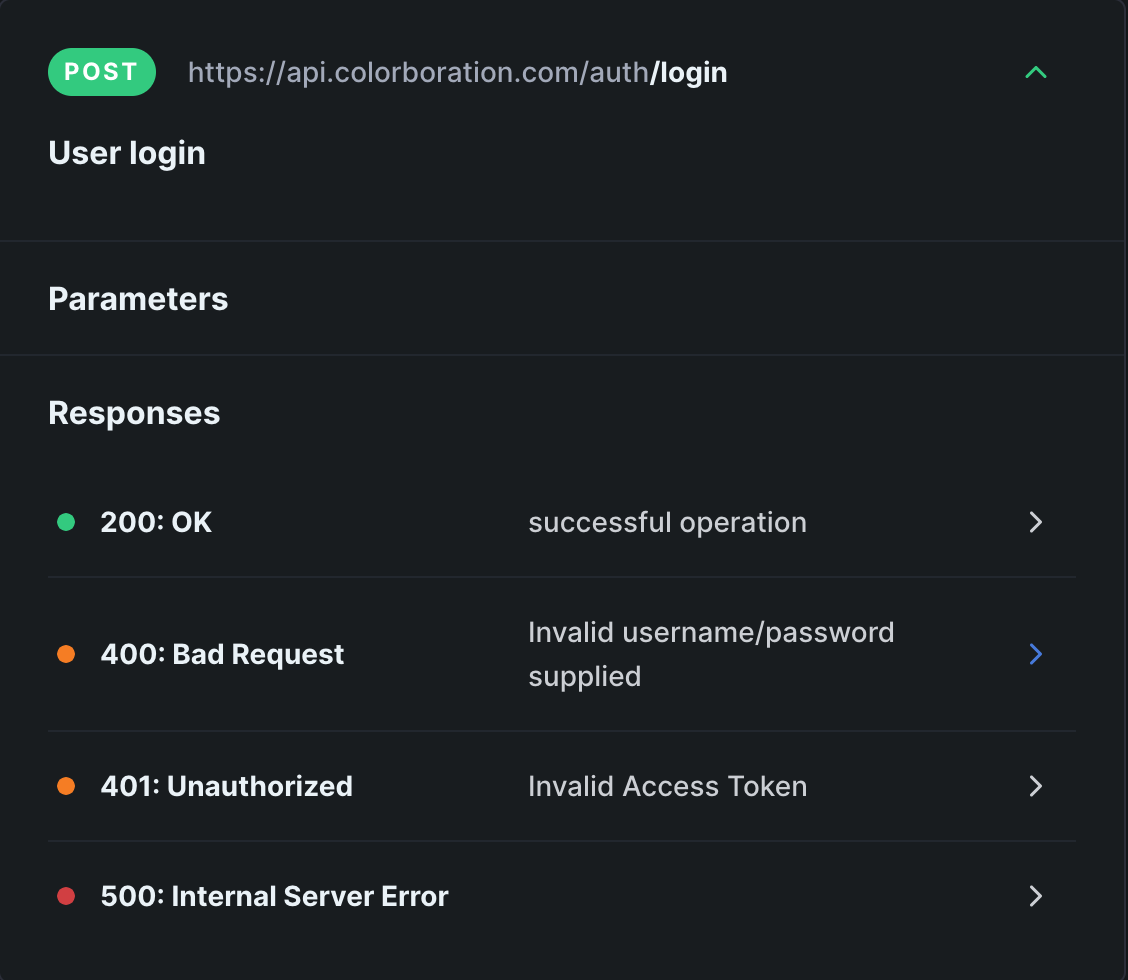The width and height of the screenshot is (1128, 980).
Task: Click 'Invalid username/password supplied' description
Action: pos(711,654)
